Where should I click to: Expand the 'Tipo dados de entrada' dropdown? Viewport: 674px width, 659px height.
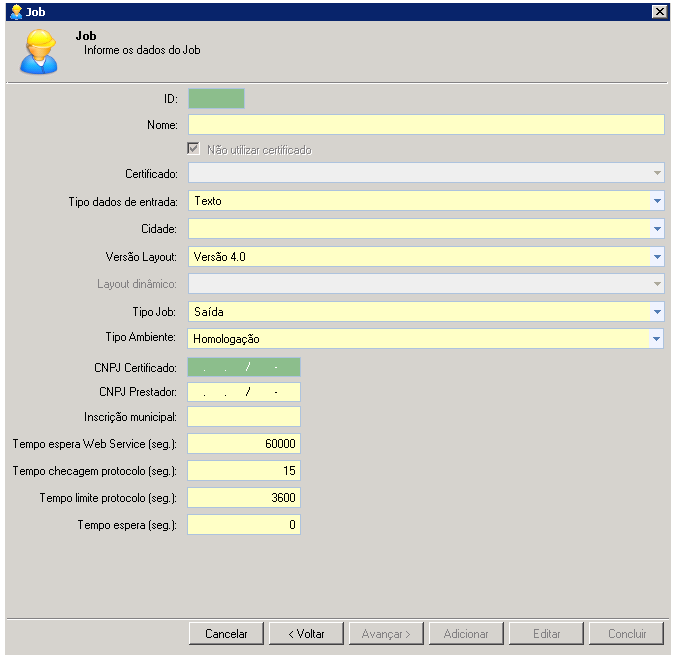point(656,201)
